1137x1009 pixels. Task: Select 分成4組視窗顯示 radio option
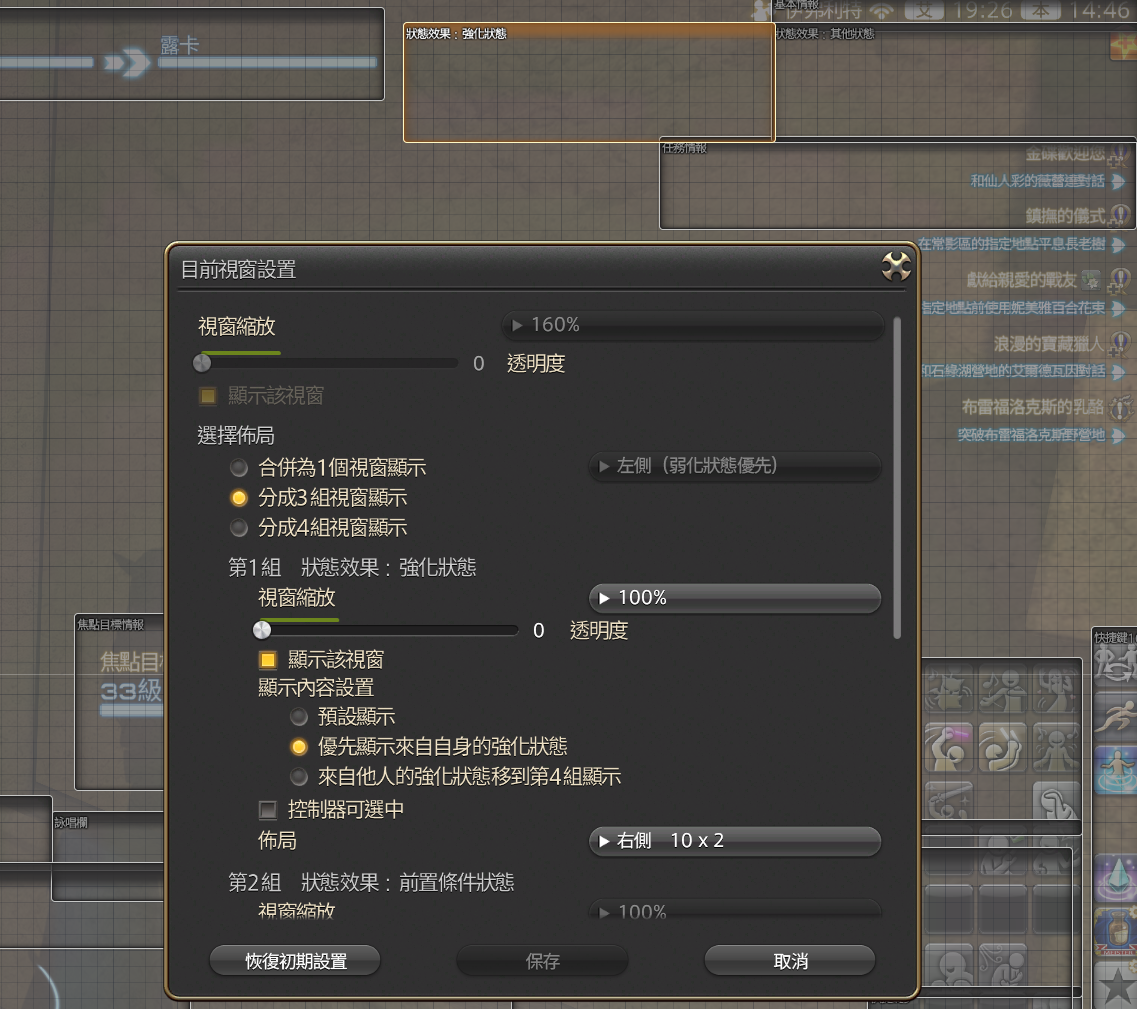point(239,527)
